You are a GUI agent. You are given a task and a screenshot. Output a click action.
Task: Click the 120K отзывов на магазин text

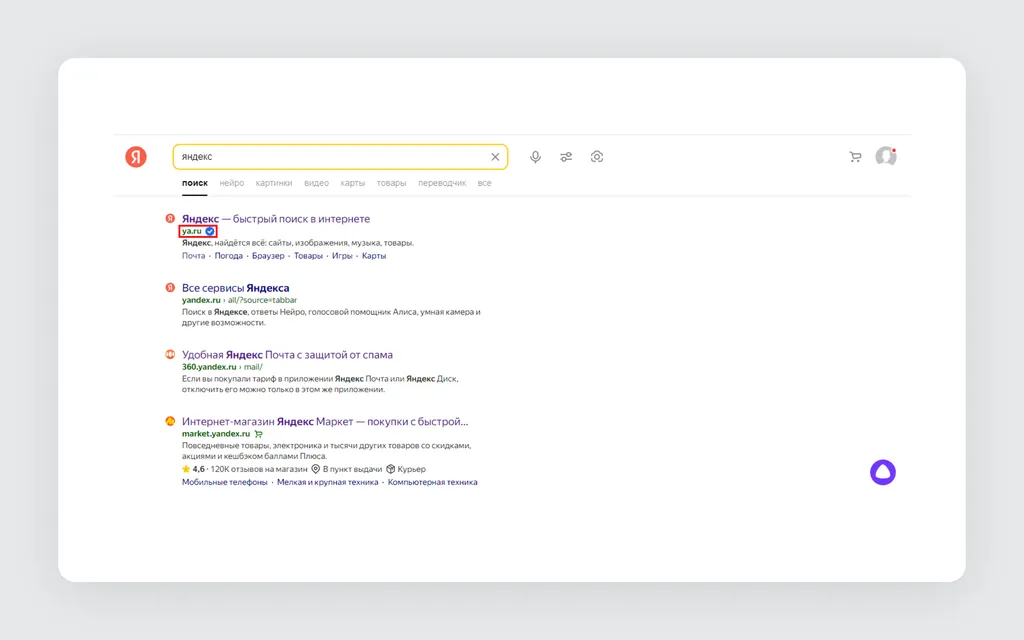(x=259, y=469)
